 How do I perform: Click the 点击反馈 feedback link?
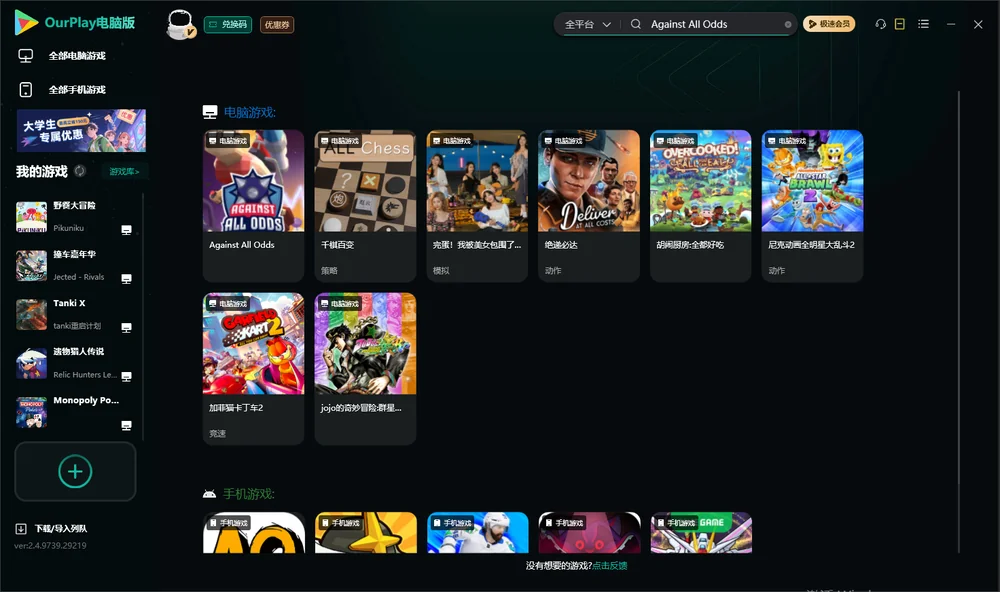[610, 566]
